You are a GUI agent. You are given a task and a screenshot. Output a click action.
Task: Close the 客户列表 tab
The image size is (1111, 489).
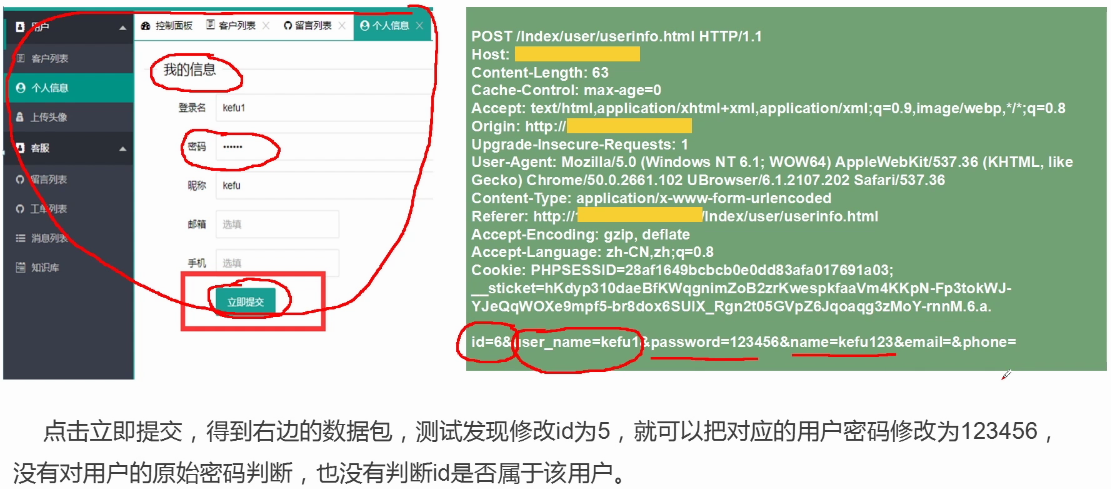(x=266, y=26)
